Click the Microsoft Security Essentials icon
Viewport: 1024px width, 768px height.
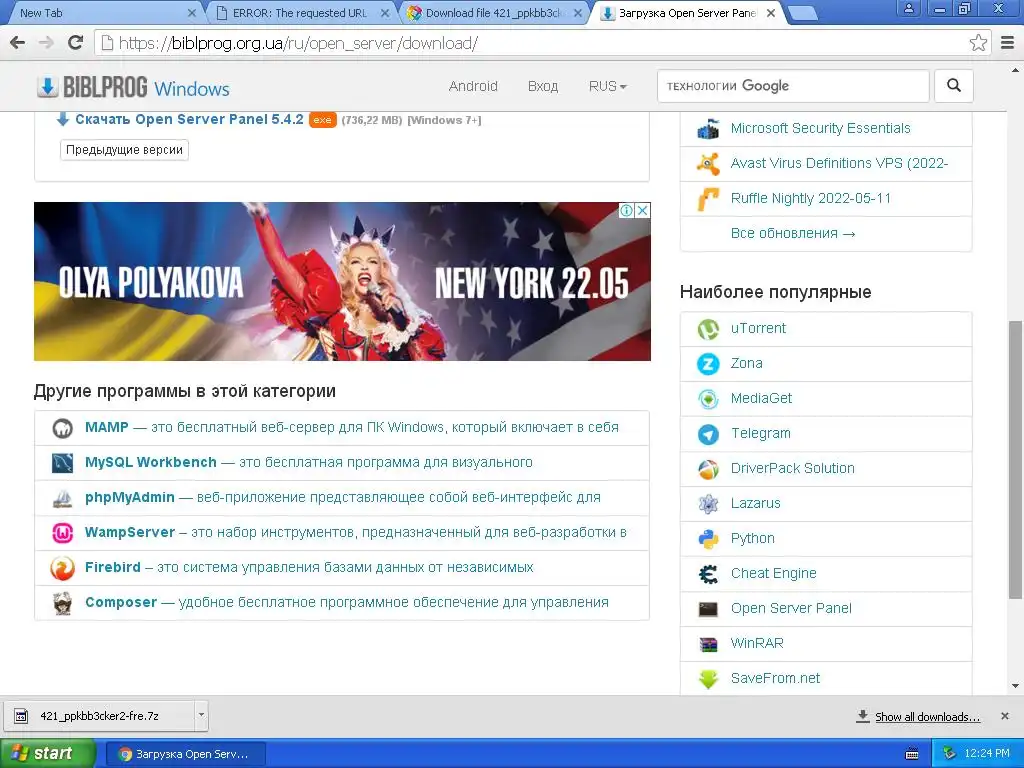click(x=708, y=129)
